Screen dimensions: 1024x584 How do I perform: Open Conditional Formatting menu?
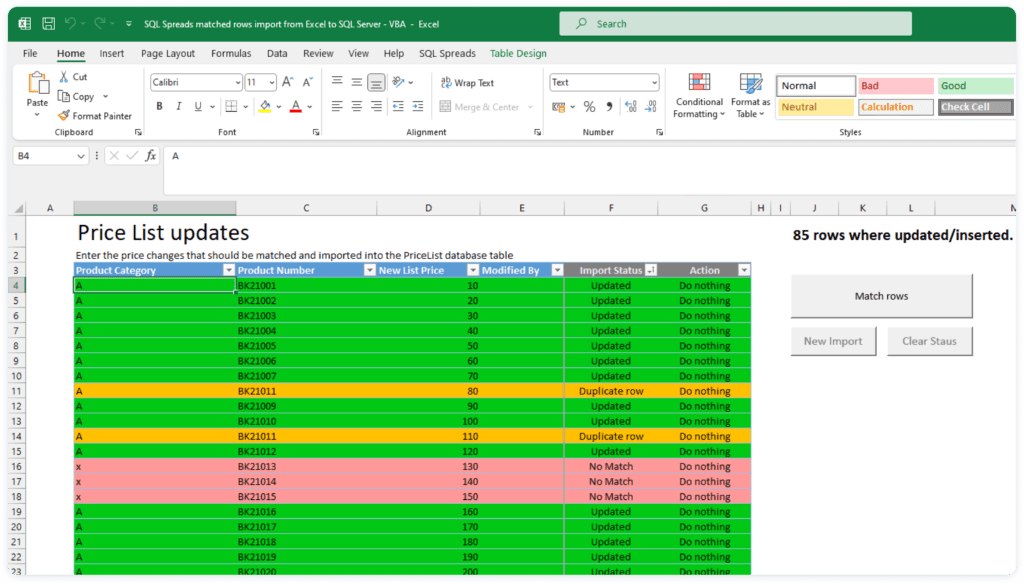pos(699,95)
